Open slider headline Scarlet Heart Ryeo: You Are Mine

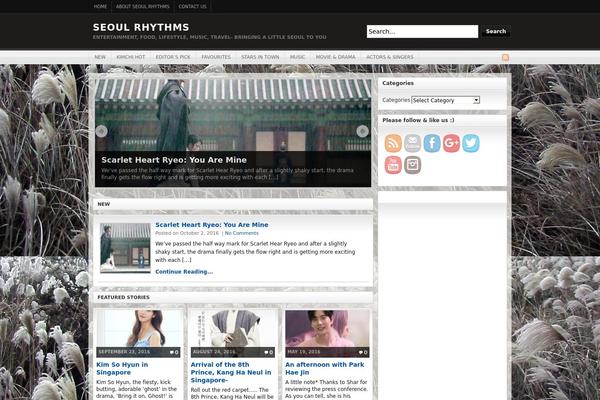point(174,160)
